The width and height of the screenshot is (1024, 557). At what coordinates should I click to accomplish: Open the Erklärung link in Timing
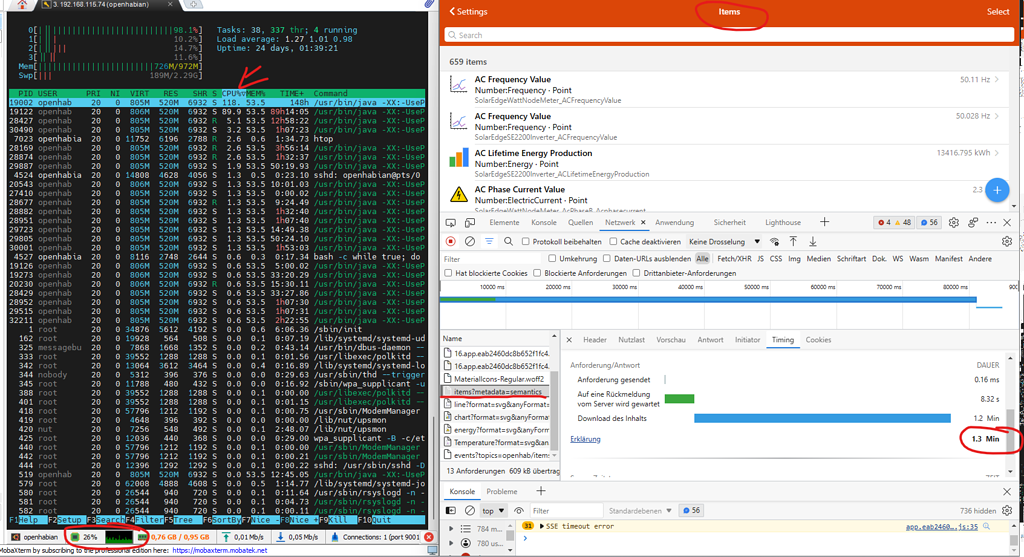point(585,439)
